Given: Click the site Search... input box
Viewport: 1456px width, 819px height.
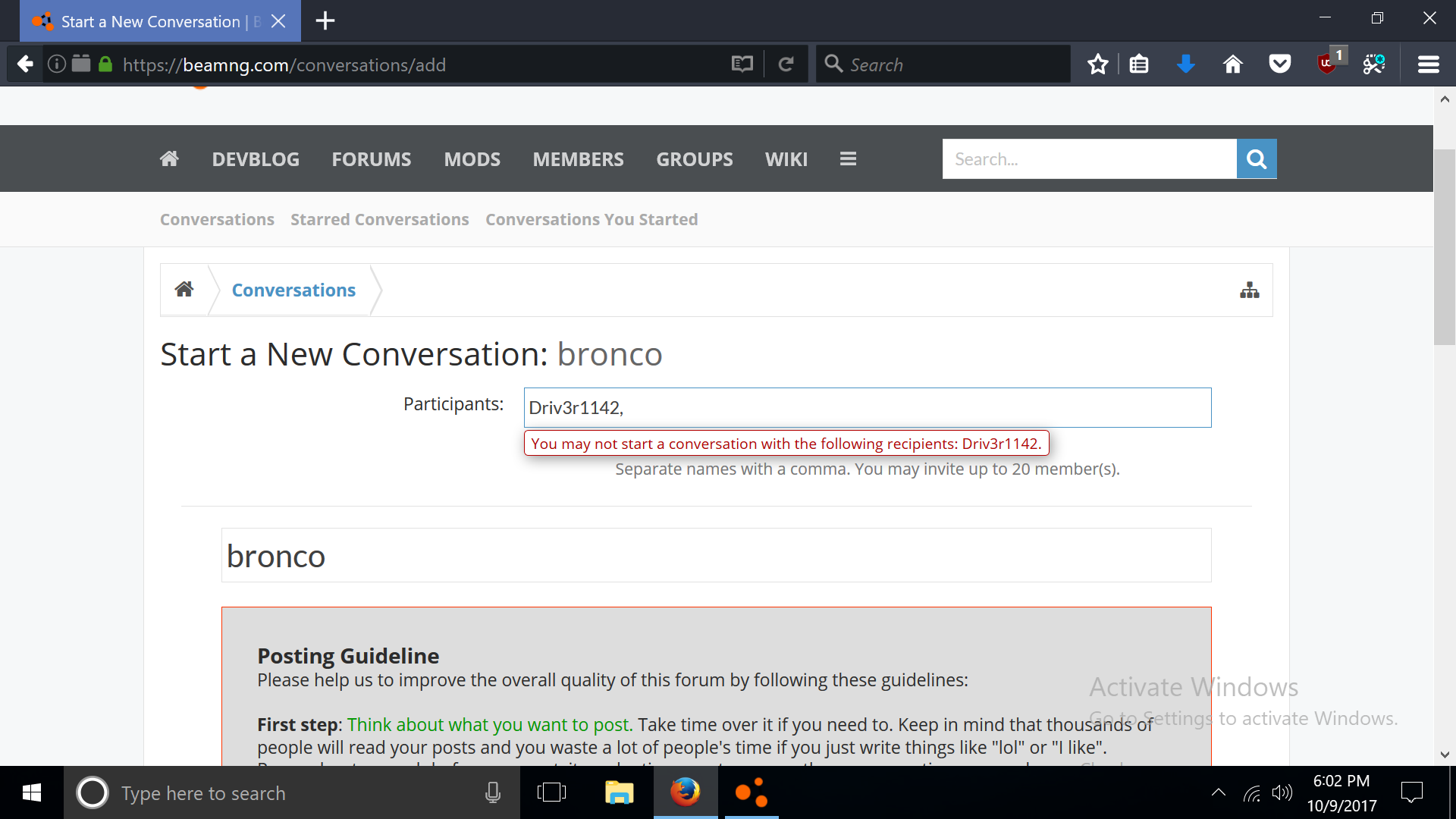Looking at the screenshot, I should (x=1090, y=158).
